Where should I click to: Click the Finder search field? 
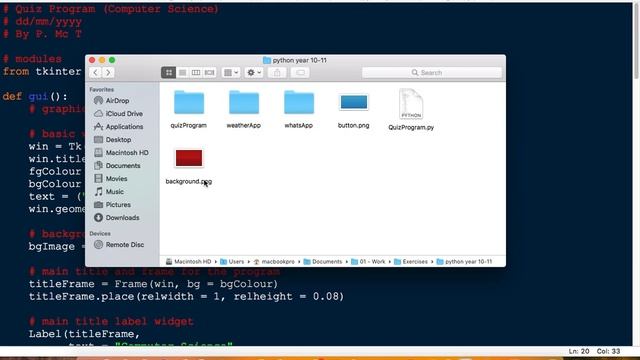coord(432,73)
